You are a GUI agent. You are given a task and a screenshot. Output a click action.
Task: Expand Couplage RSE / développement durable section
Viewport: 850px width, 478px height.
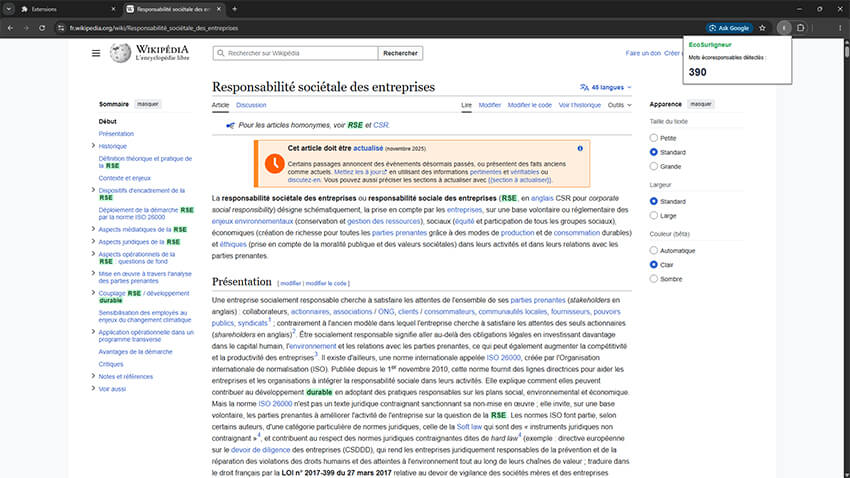tap(93, 293)
